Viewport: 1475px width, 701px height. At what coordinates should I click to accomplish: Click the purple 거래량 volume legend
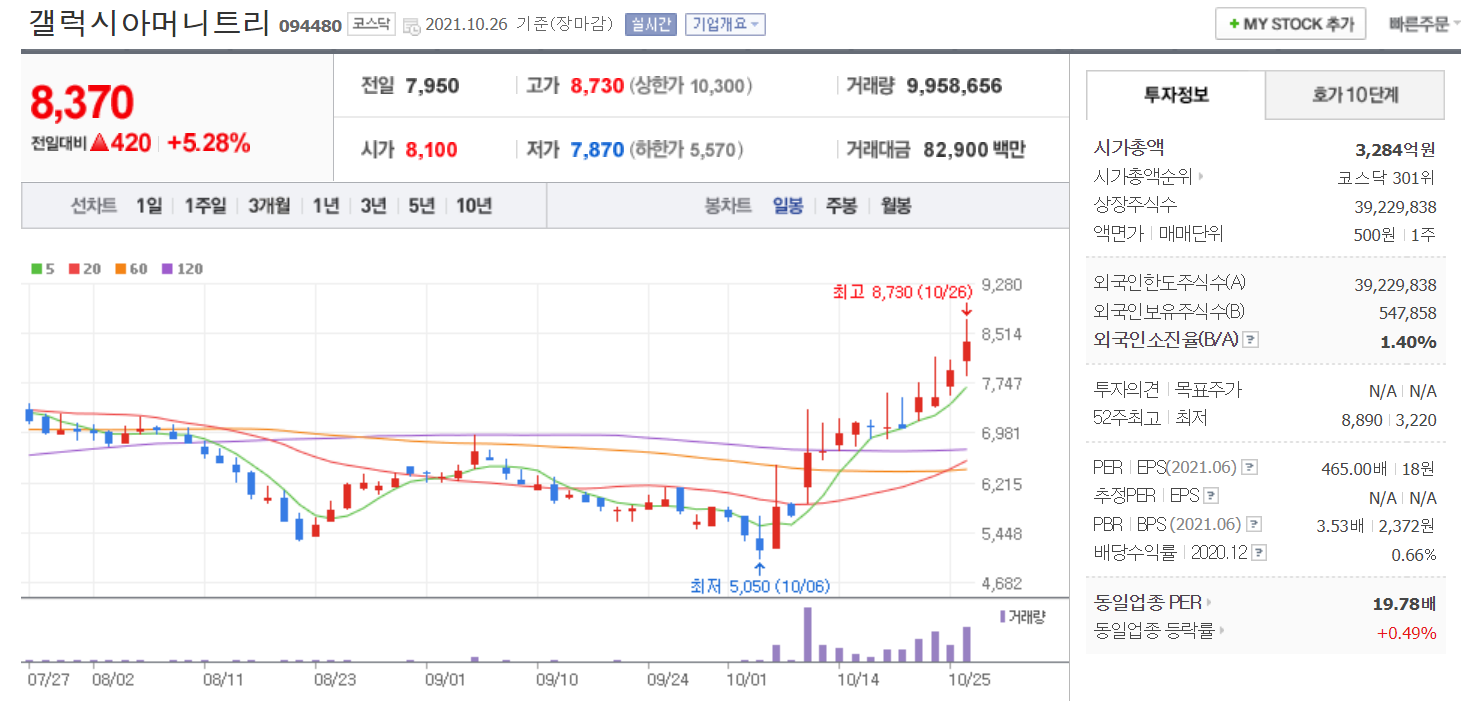pyautogui.click(x=1021, y=616)
